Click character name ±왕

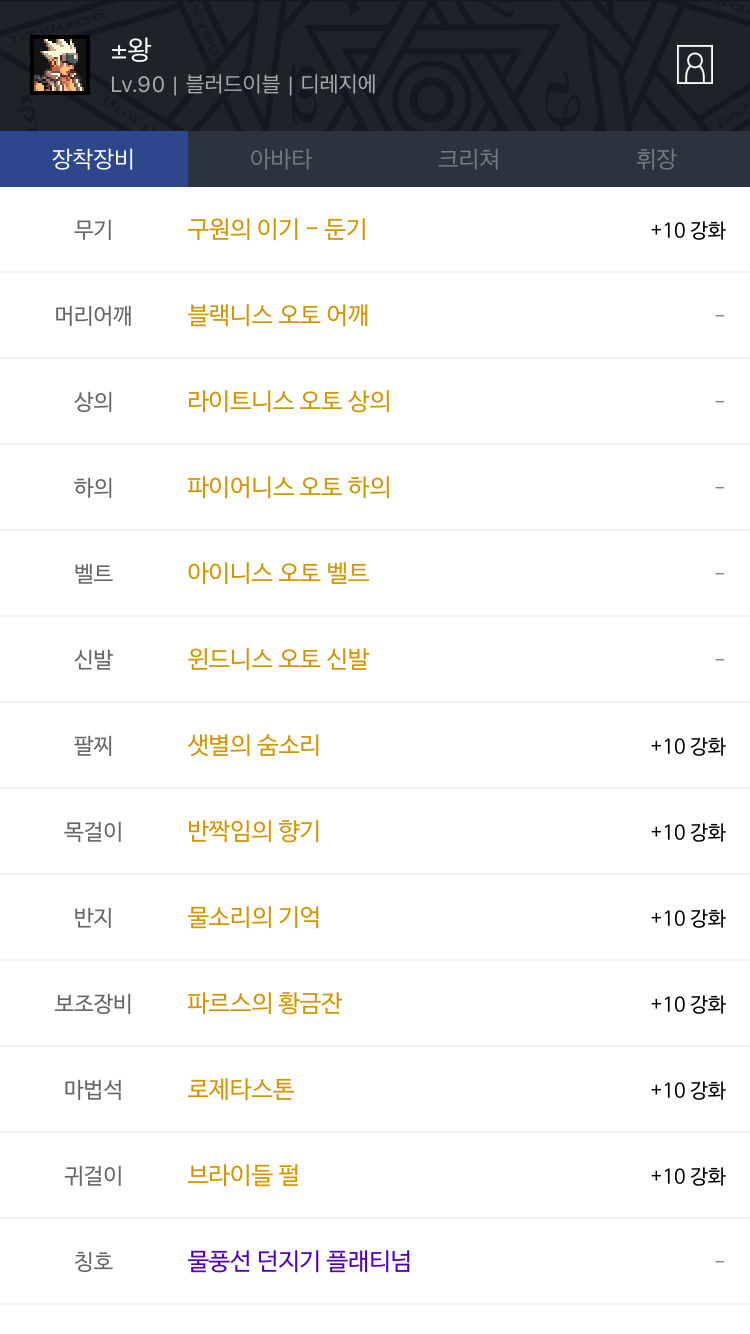tap(131, 50)
